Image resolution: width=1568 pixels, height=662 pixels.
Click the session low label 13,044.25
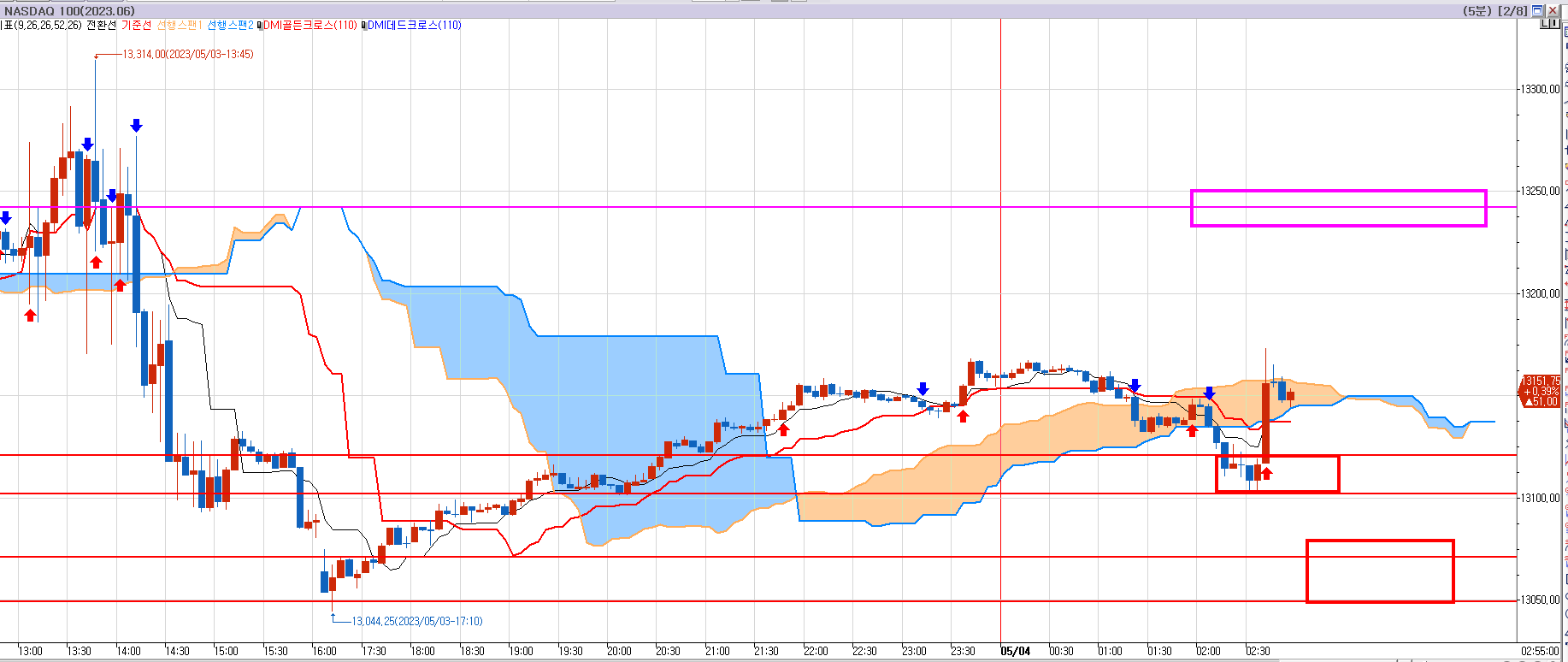pos(417,621)
